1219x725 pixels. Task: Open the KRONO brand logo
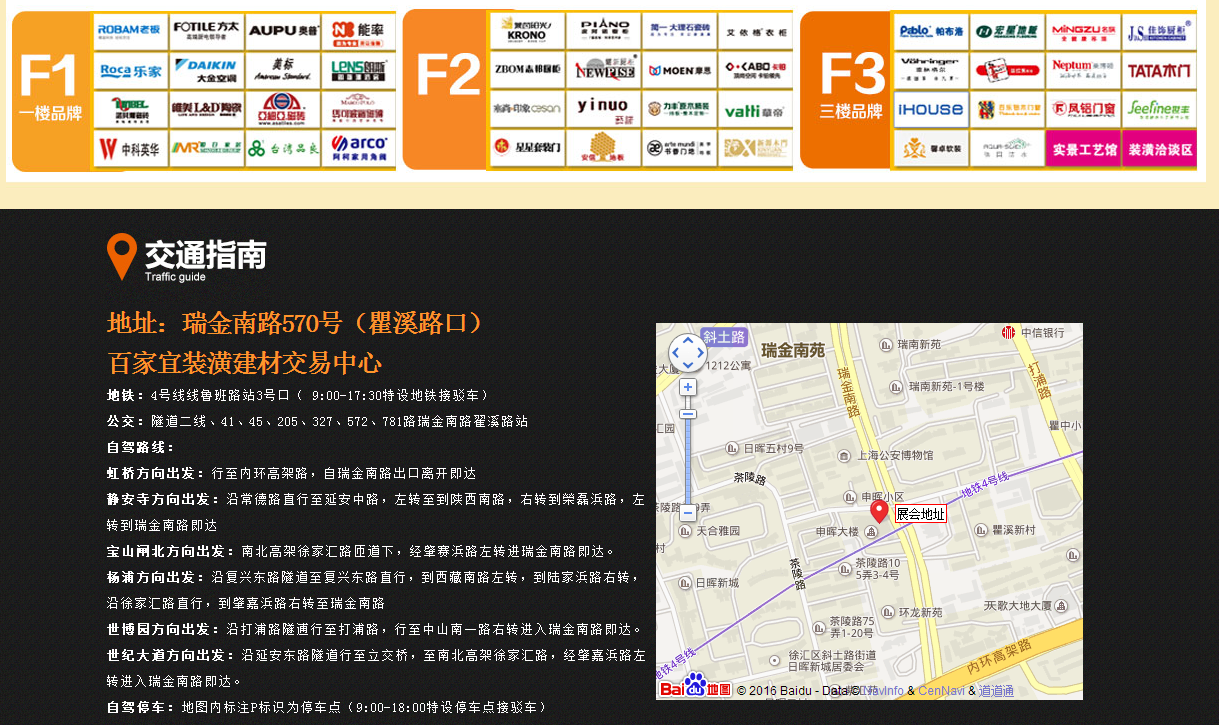click(x=527, y=31)
